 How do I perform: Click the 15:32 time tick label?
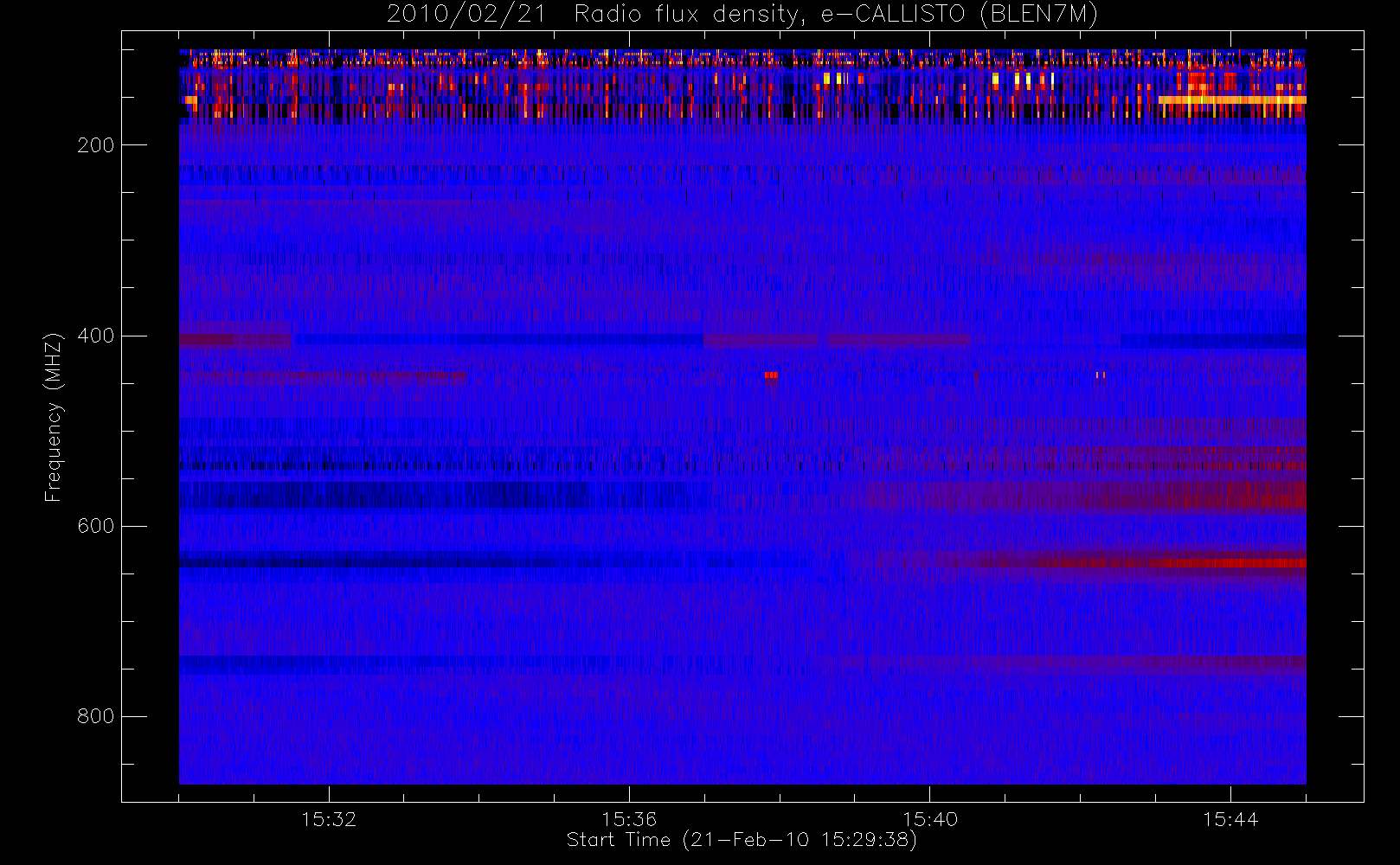(329, 819)
